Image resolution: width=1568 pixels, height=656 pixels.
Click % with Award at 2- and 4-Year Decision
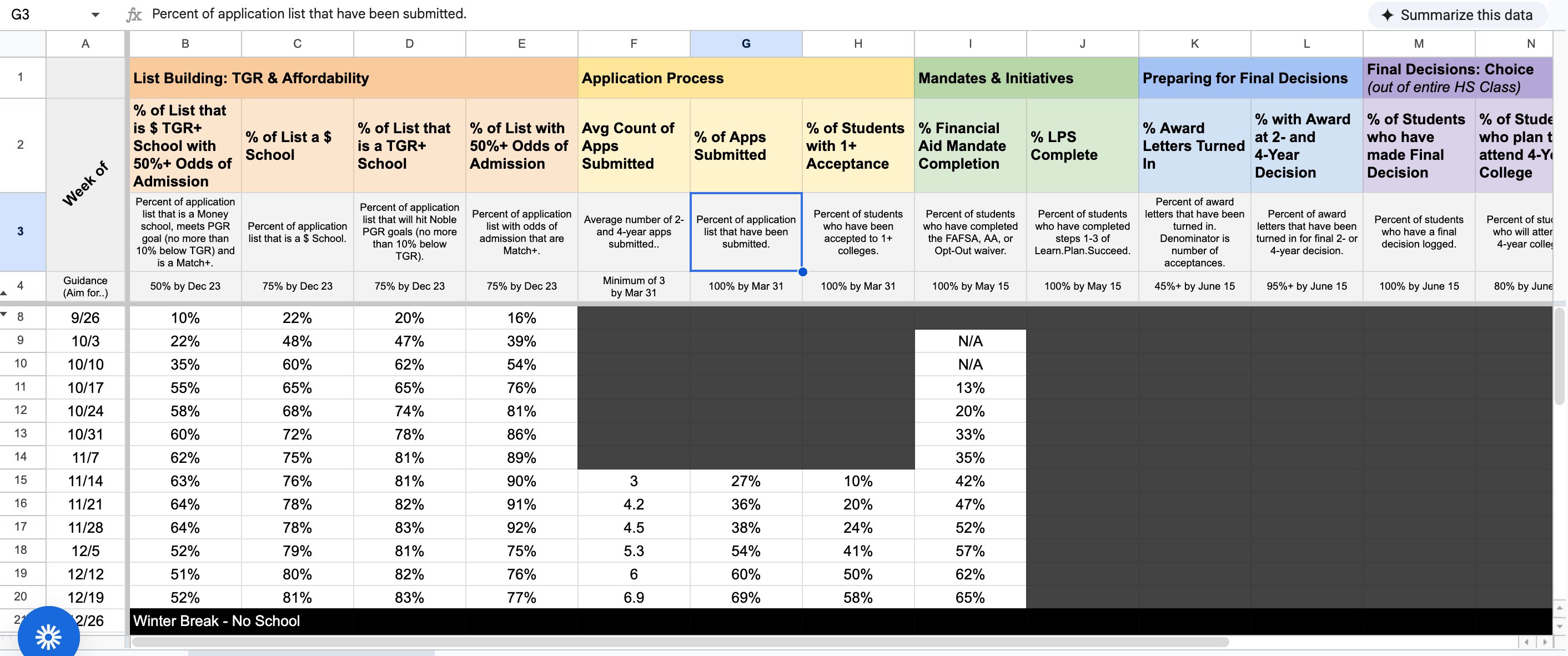(1306, 146)
